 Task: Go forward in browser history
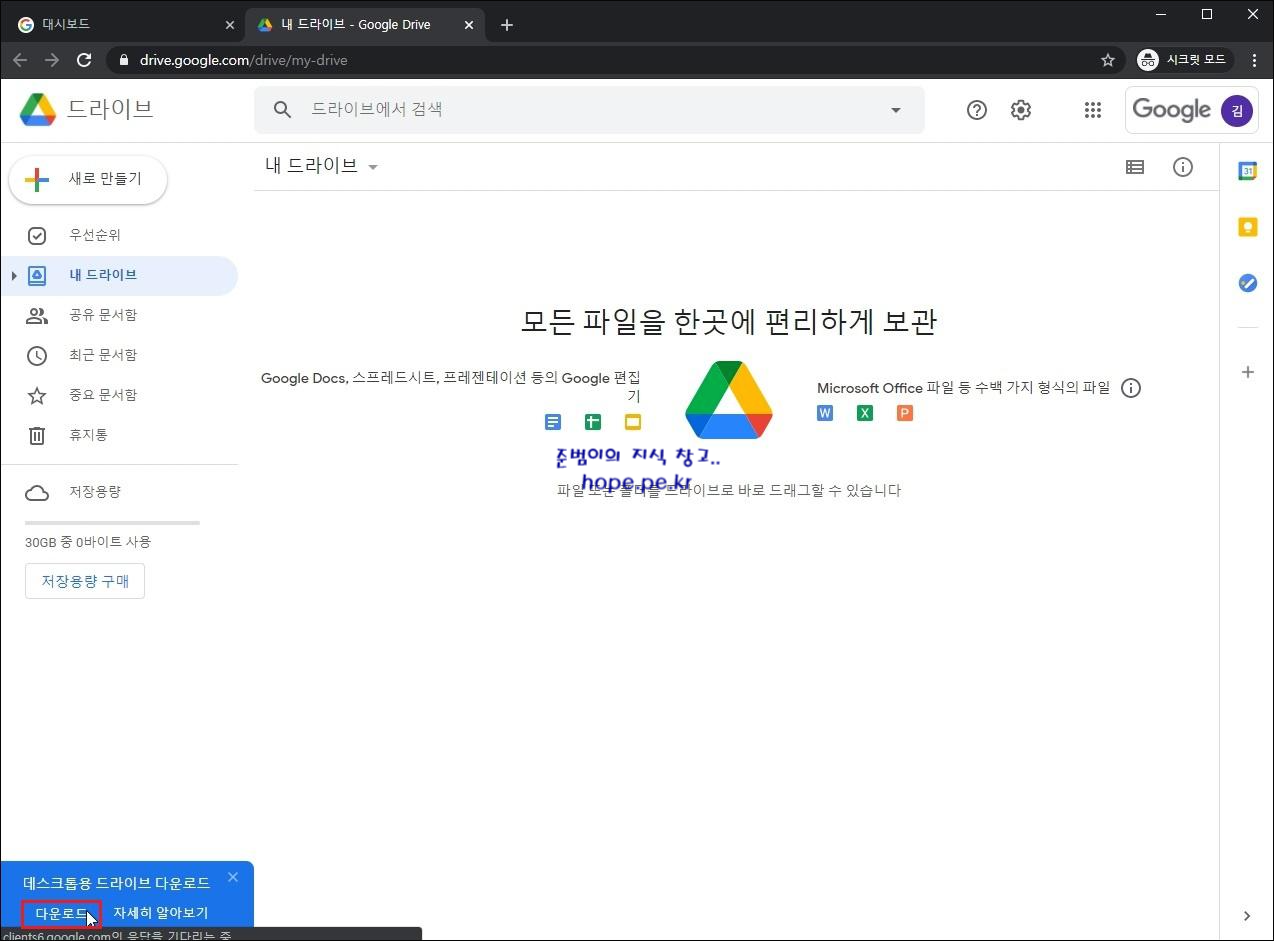pos(52,60)
